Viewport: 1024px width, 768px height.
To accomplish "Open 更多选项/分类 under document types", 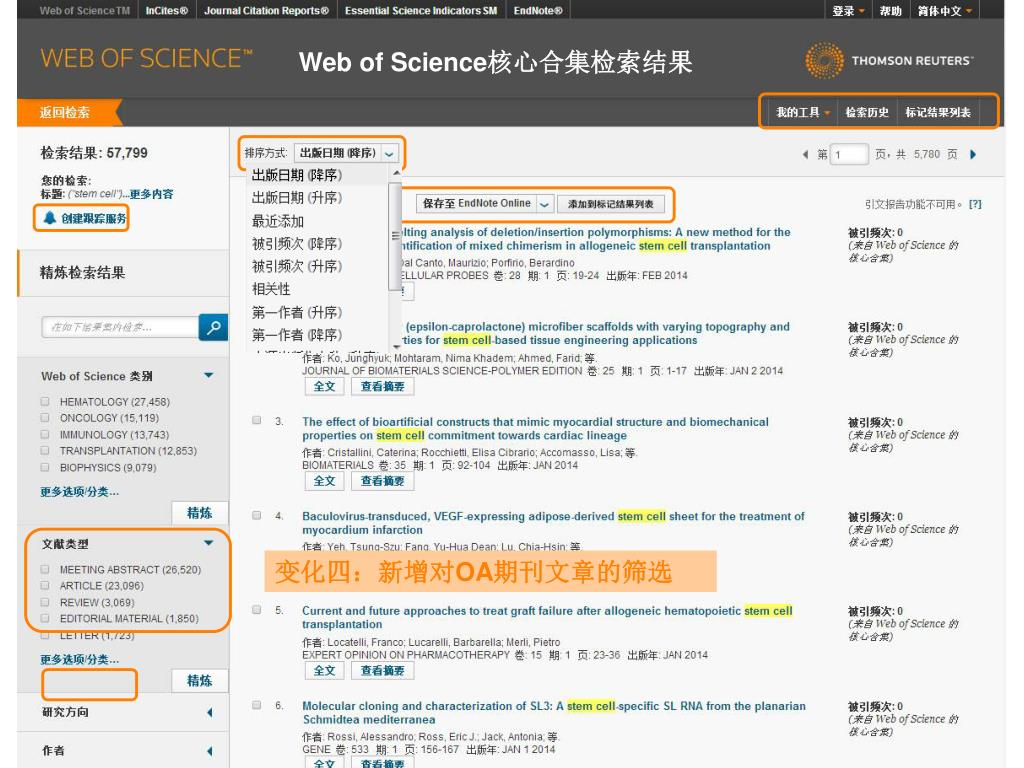I will pos(80,660).
